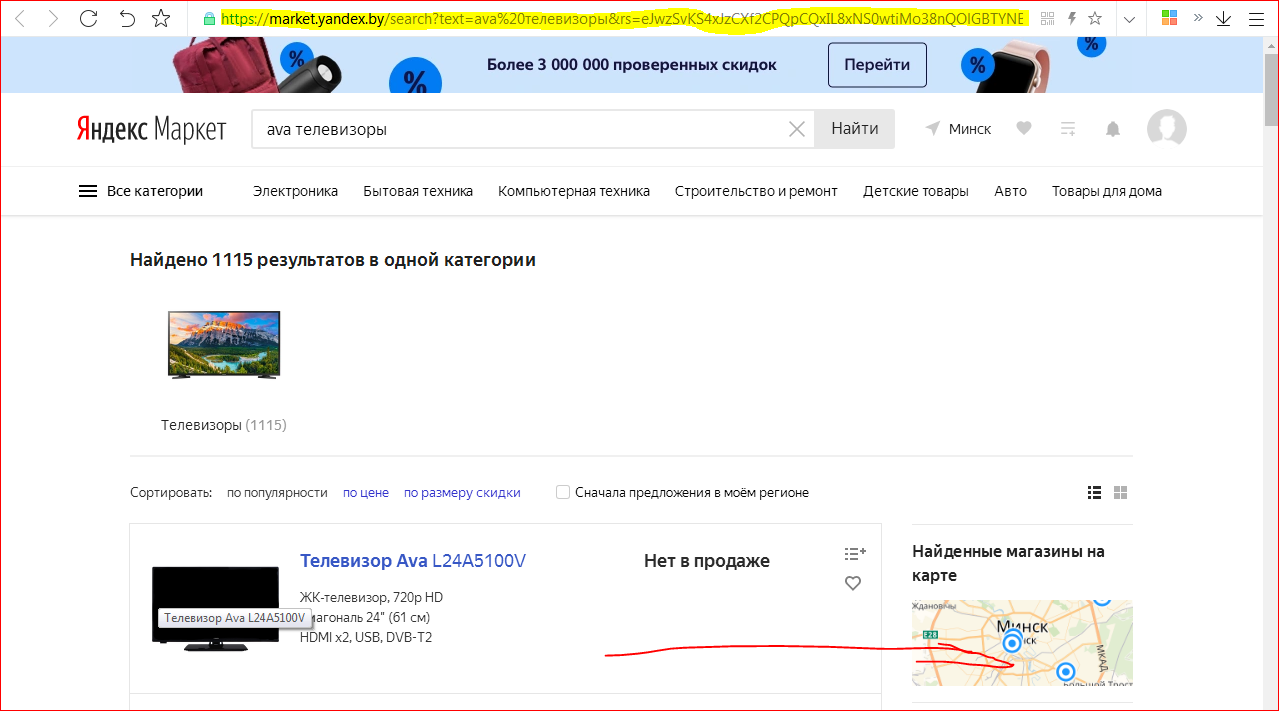Click the Телевизоры category thumbnail image

click(224, 344)
